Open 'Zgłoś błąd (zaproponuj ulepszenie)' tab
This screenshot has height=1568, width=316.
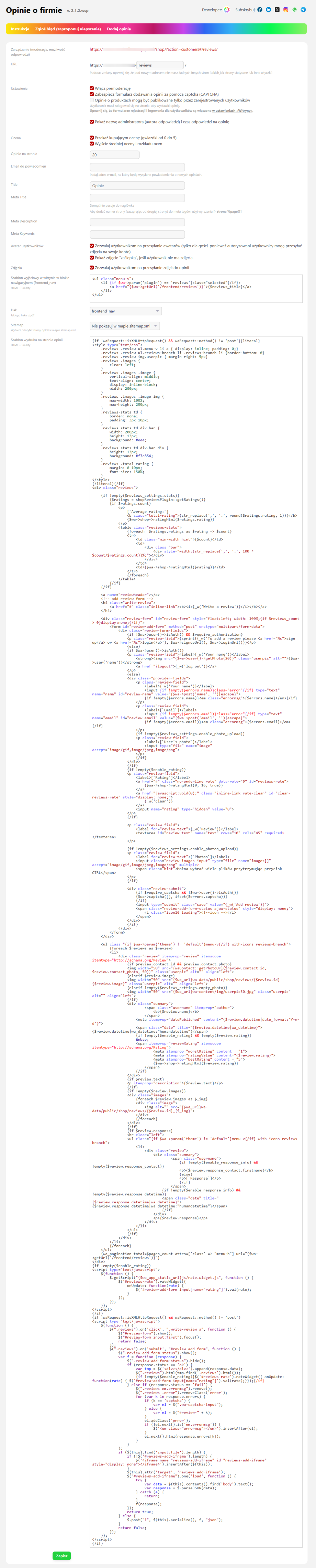click(68, 29)
